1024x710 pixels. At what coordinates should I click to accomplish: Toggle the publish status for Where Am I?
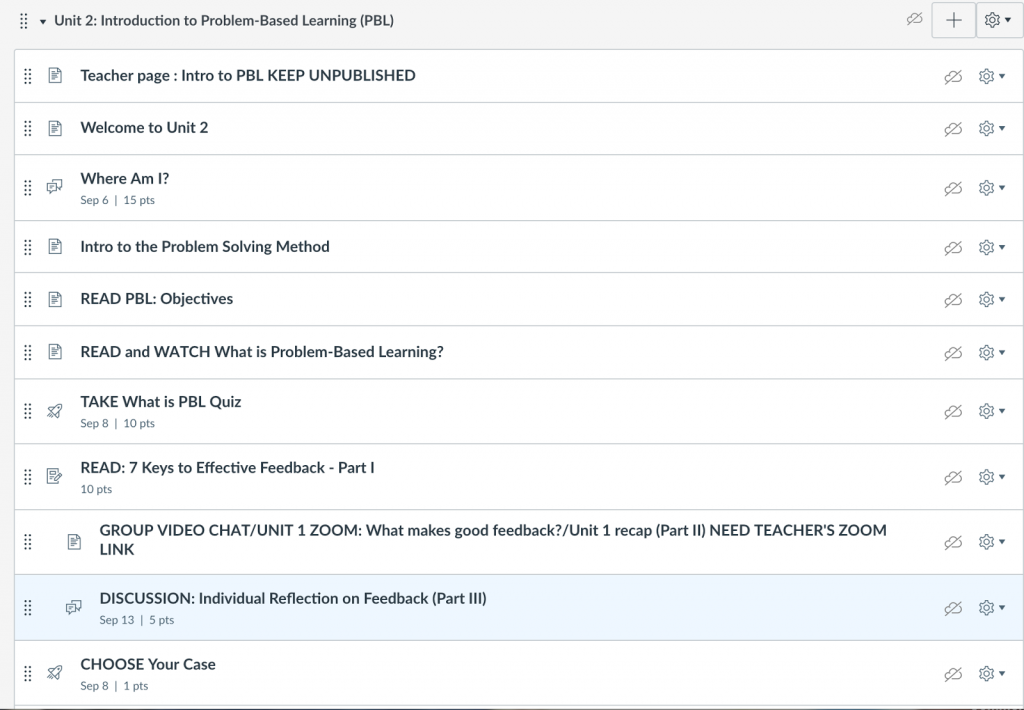[x=953, y=189]
